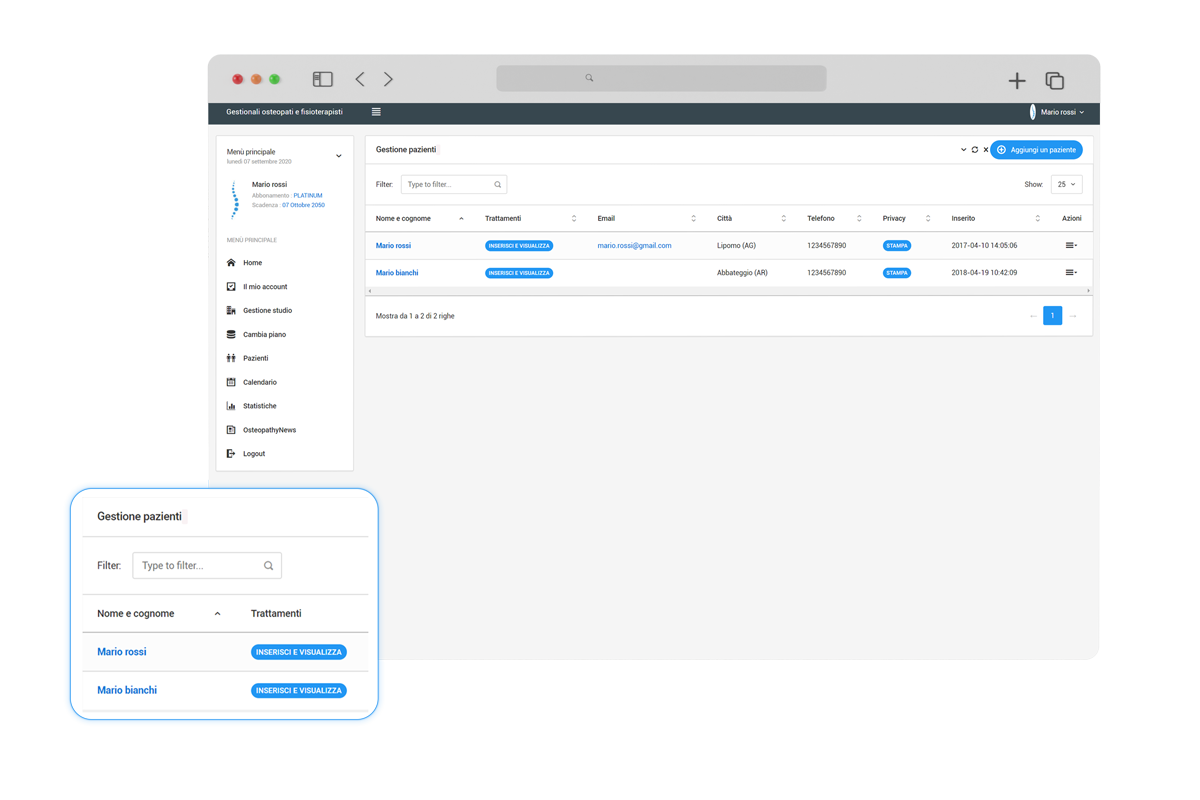The height and width of the screenshot is (800, 1200).
Task: Click the refresh icon in Gestione pazienti panel
Action: 975,150
